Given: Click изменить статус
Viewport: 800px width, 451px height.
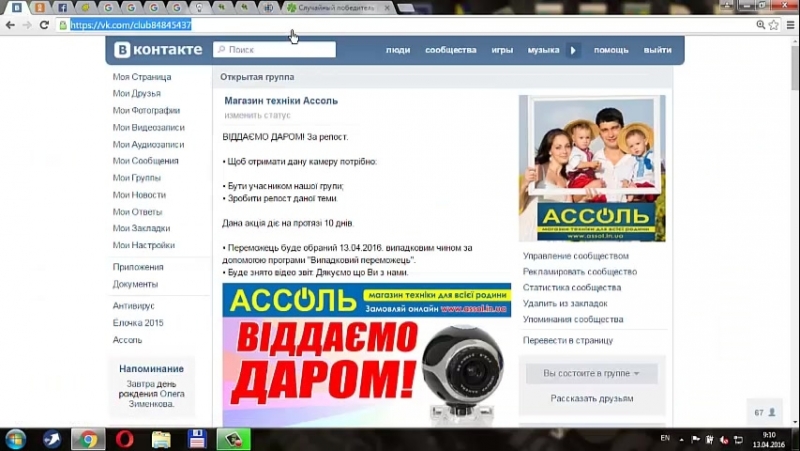Looking at the screenshot, I should [258, 115].
